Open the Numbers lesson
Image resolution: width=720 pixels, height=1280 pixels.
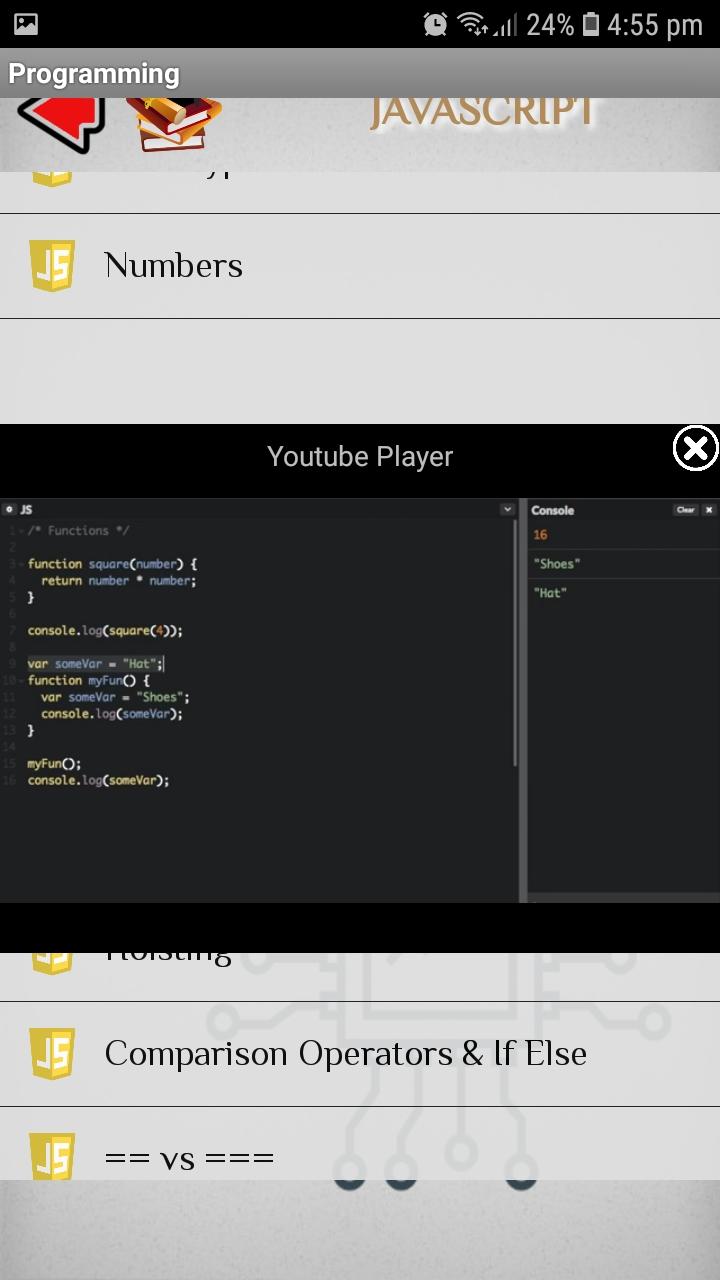click(x=360, y=266)
